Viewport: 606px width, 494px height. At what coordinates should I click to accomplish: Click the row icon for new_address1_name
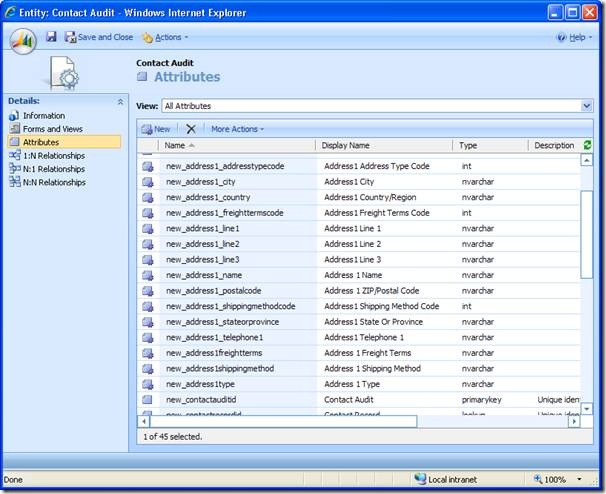point(147,275)
